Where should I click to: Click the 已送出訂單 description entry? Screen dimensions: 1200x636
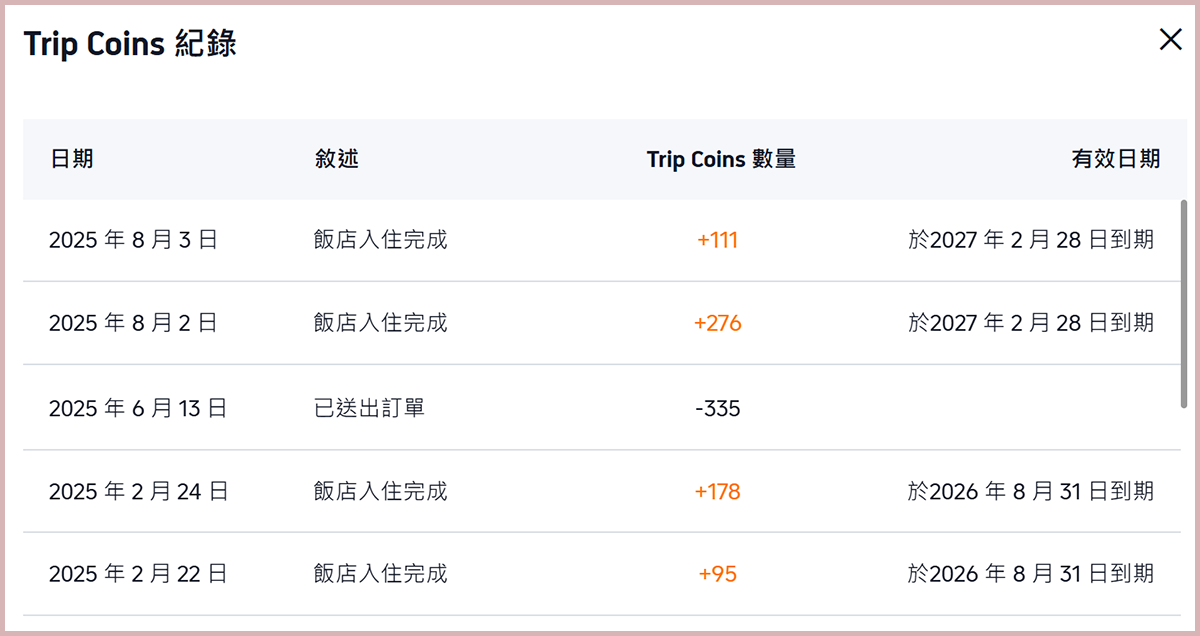(x=369, y=408)
